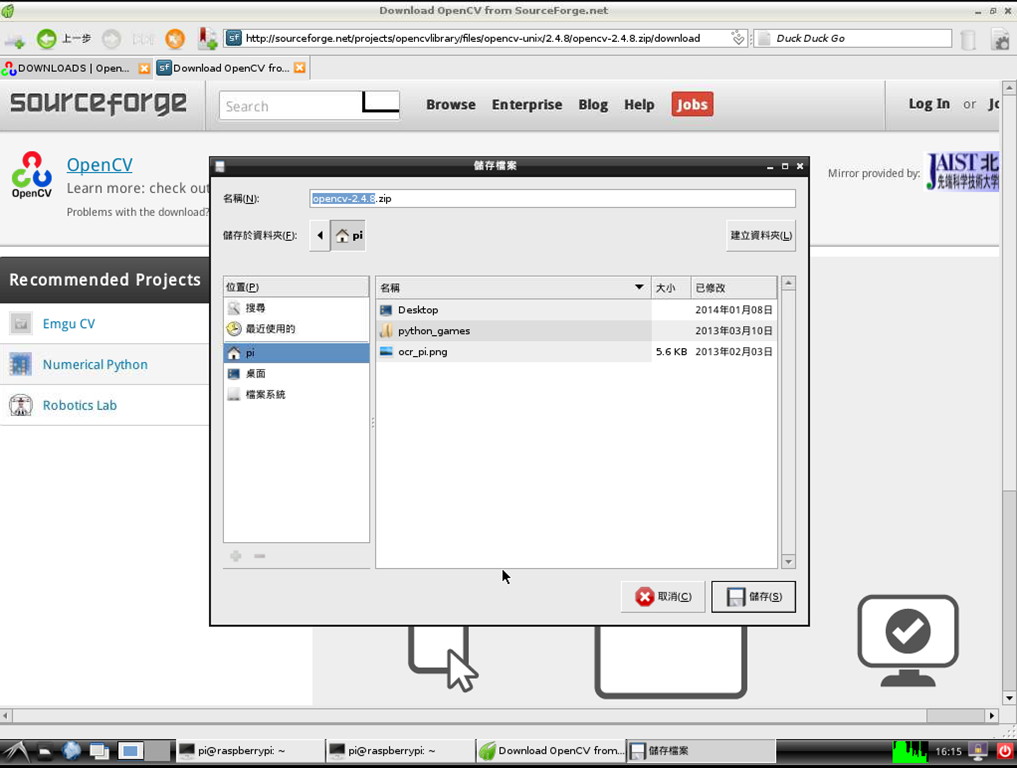Launch the web browser globe icon in taskbar
The height and width of the screenshot is (768, 1017).
[x=71, y=751]
